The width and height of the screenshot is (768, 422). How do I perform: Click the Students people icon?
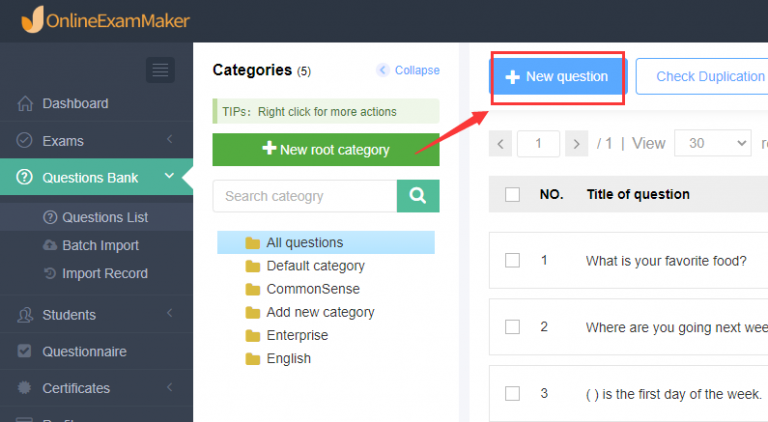tap(25, 315)
